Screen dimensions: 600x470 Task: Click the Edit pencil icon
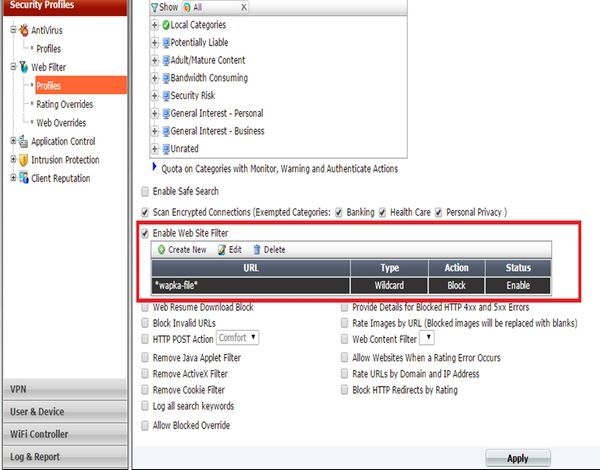pos(222,250)
